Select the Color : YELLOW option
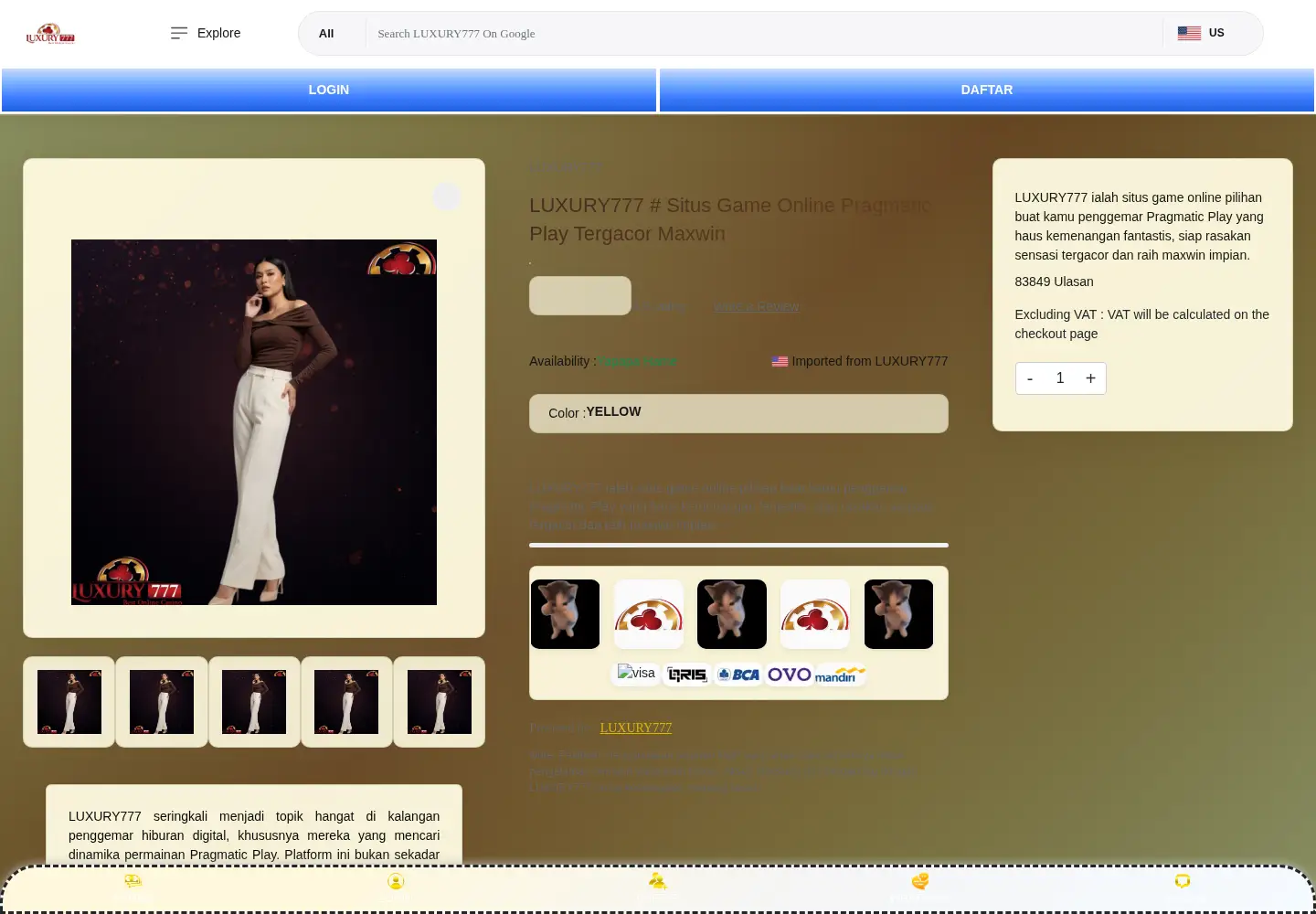The image size is (1316, 914). (x=738, y=413)
